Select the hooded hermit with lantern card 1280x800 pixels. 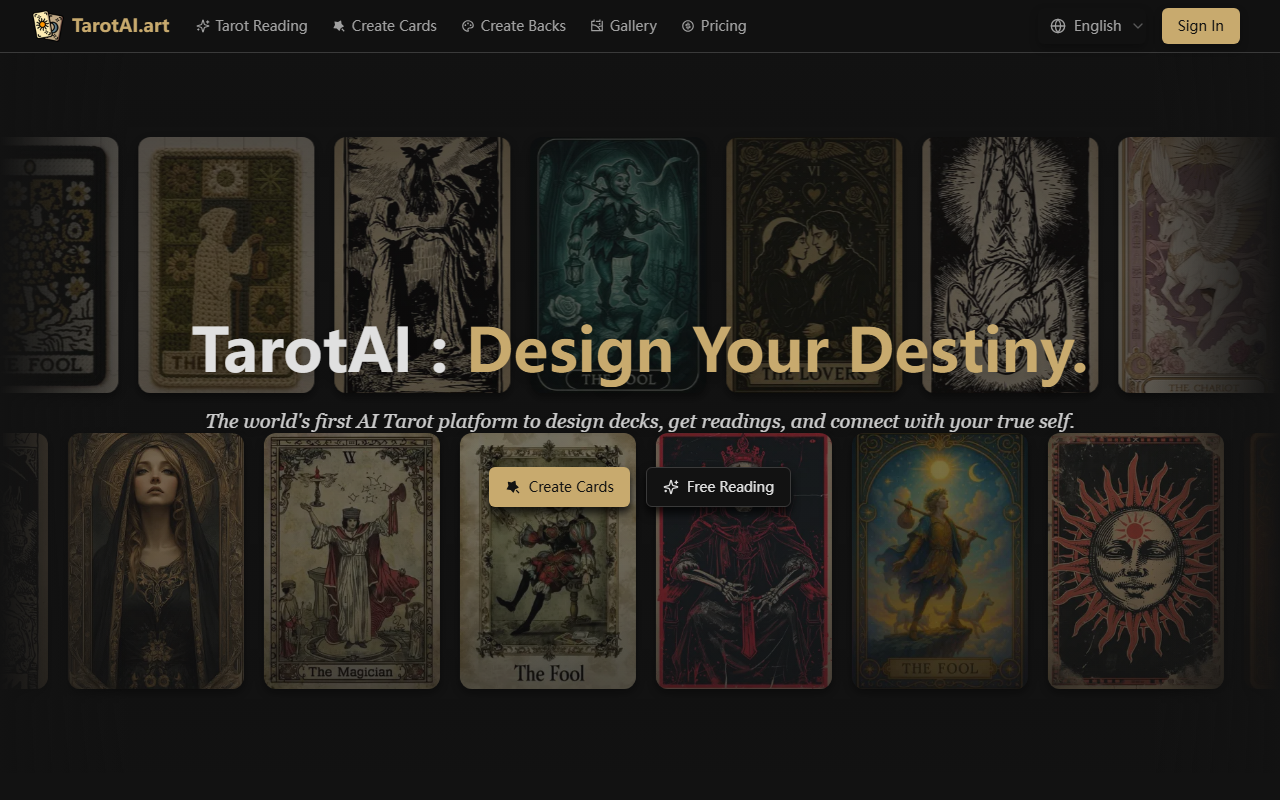pos(226,264)
